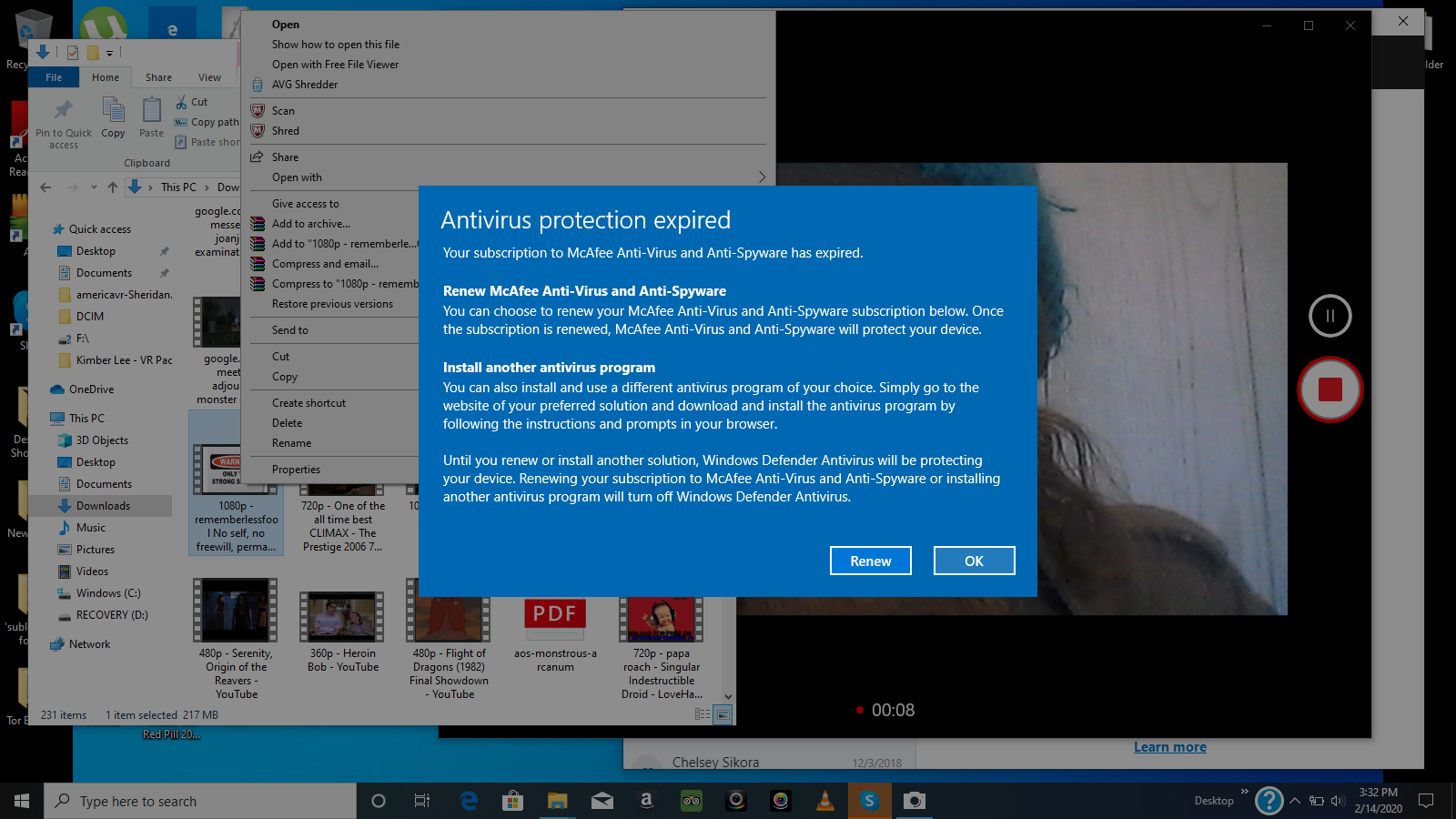
Task: Select Windows (C:) drive
Action: [x=107, y=593]
